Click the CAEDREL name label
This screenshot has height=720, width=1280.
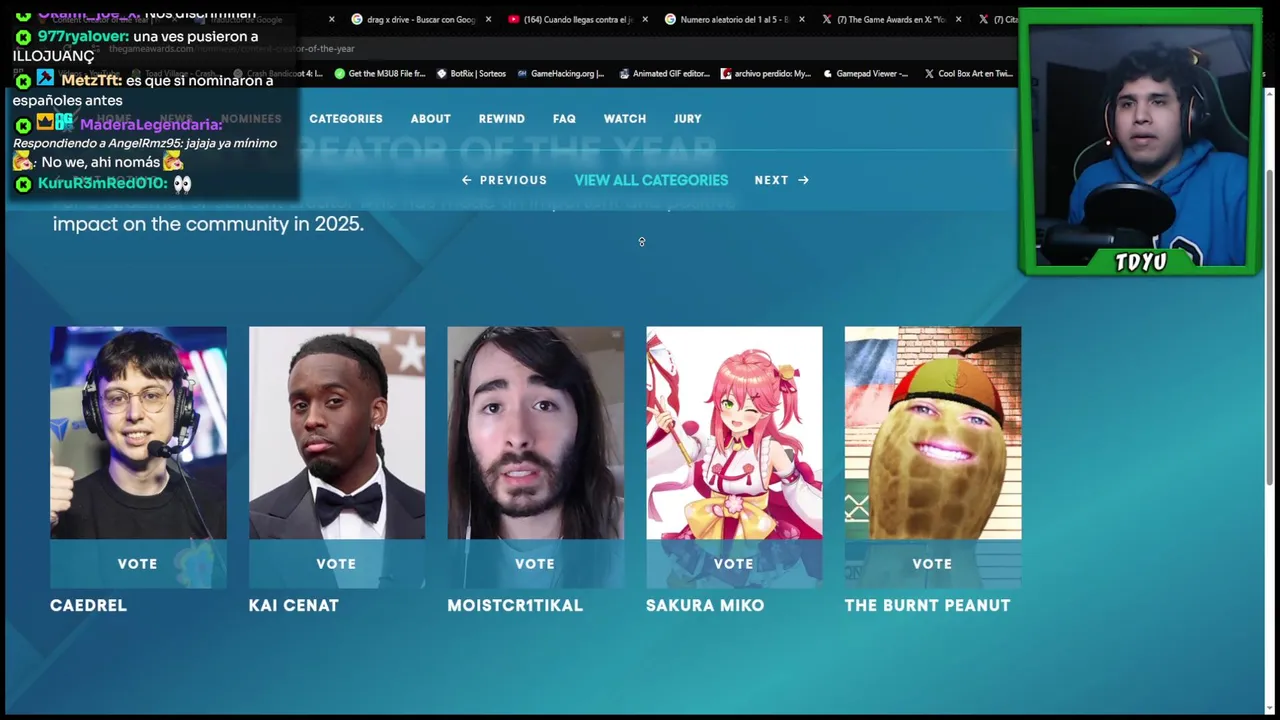point(88,605)
